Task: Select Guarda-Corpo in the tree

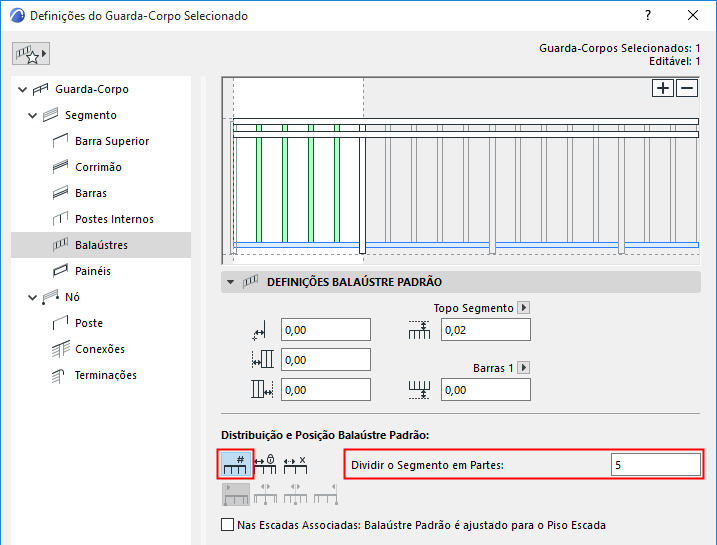Action: coord(91,89)
